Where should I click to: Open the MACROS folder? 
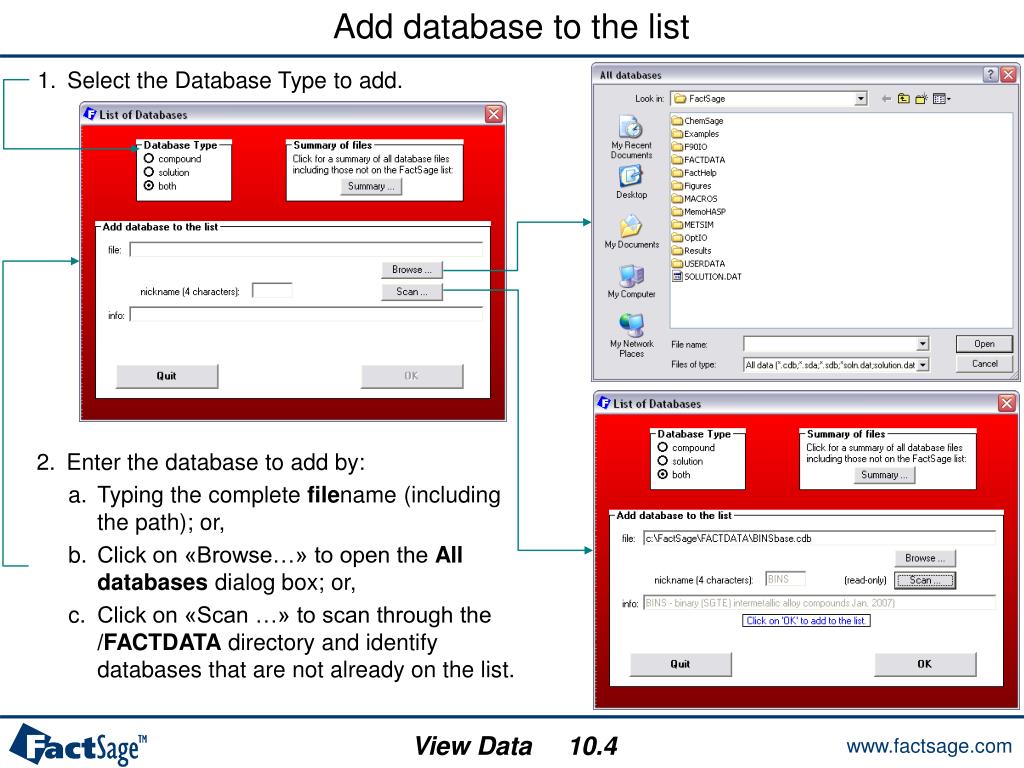point(695,199)
